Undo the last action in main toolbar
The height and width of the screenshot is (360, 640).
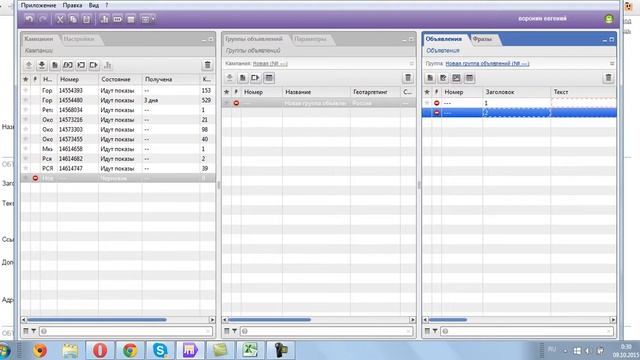click(29, 19)
